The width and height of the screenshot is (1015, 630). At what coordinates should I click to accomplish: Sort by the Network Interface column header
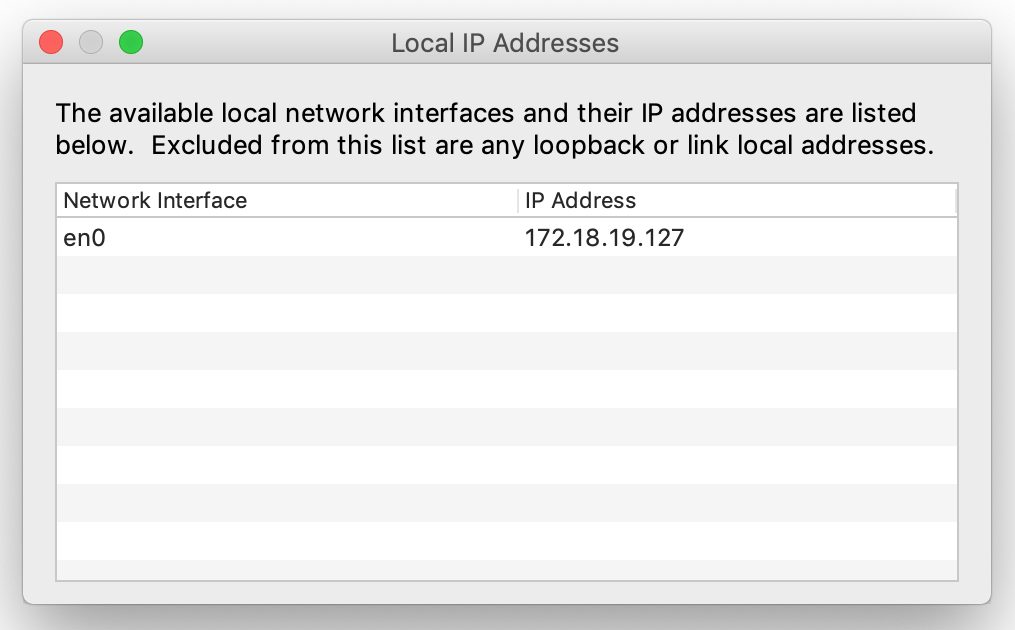[155, 200]
